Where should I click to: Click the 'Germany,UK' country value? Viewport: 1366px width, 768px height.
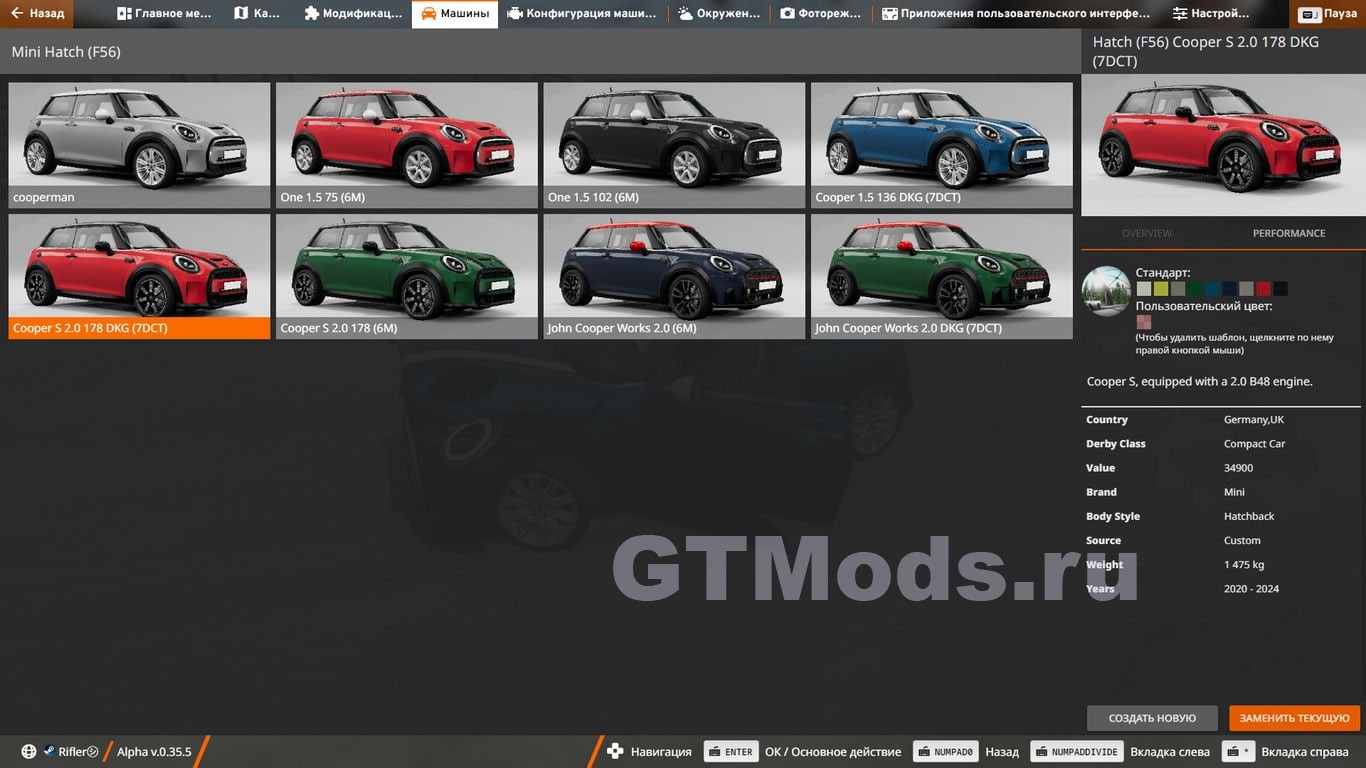(1254, 420)
